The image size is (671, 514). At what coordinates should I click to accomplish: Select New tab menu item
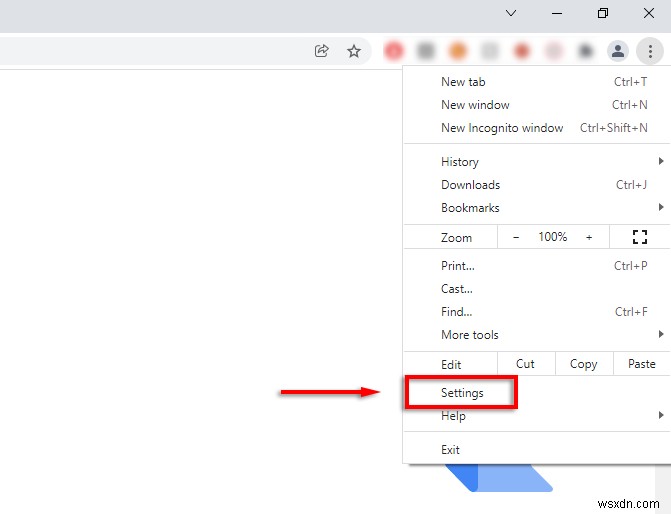click(537, 82)
